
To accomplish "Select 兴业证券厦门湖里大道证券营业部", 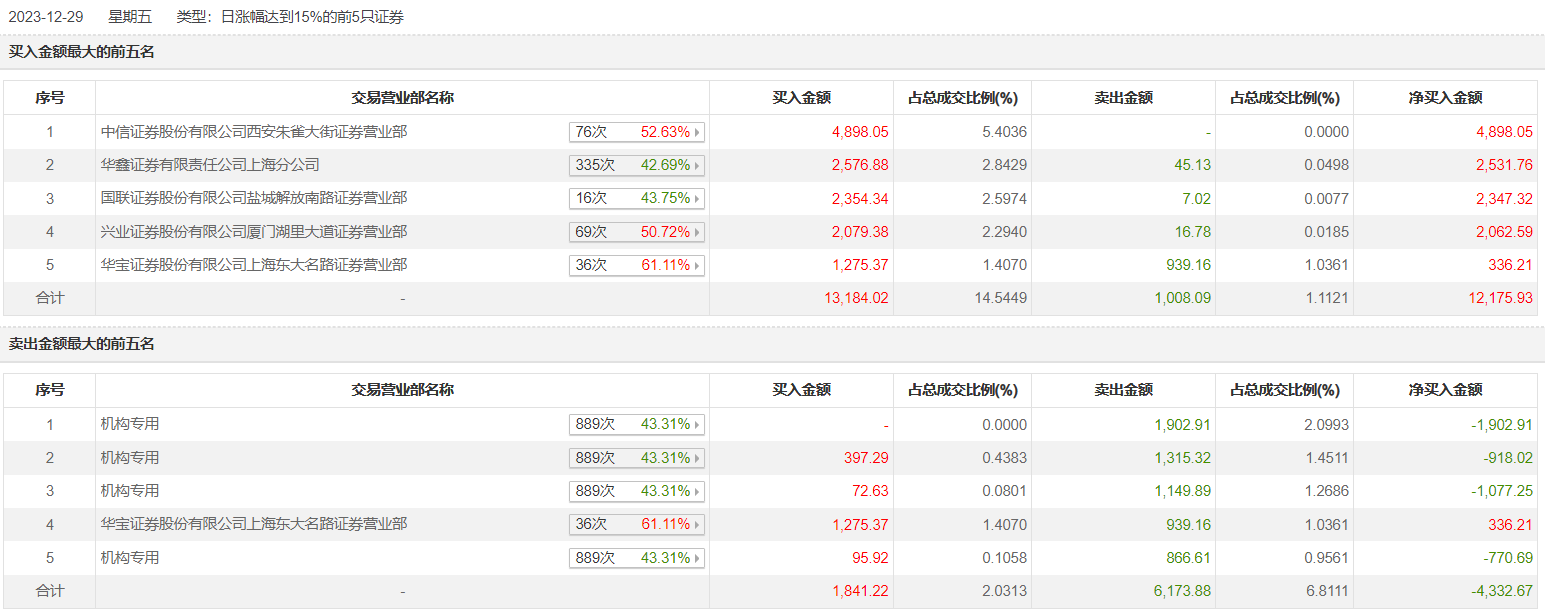I will click(x=254, y=231).
